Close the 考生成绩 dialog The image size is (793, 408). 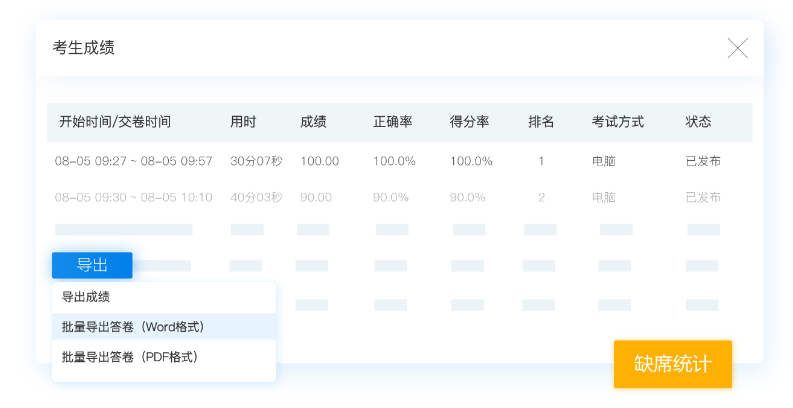pyautogui.click(x=737, y=48)
